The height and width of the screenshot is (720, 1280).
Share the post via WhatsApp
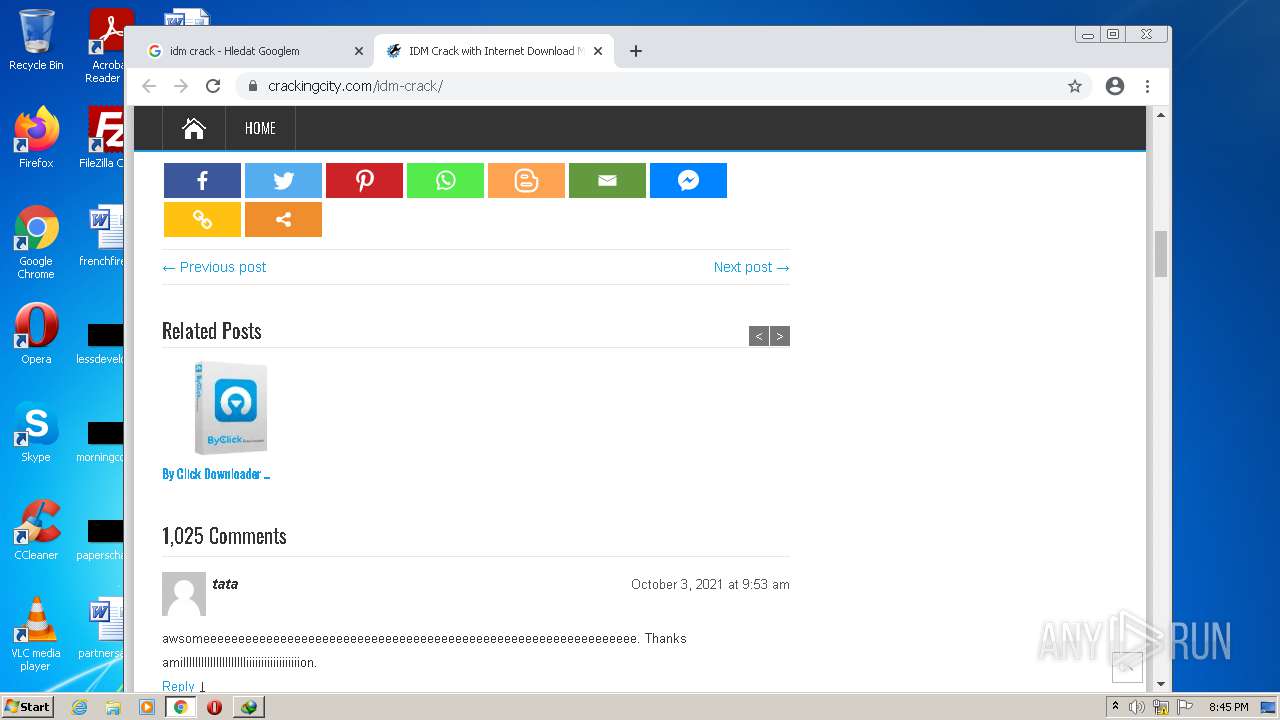click(x=445, y=180)
